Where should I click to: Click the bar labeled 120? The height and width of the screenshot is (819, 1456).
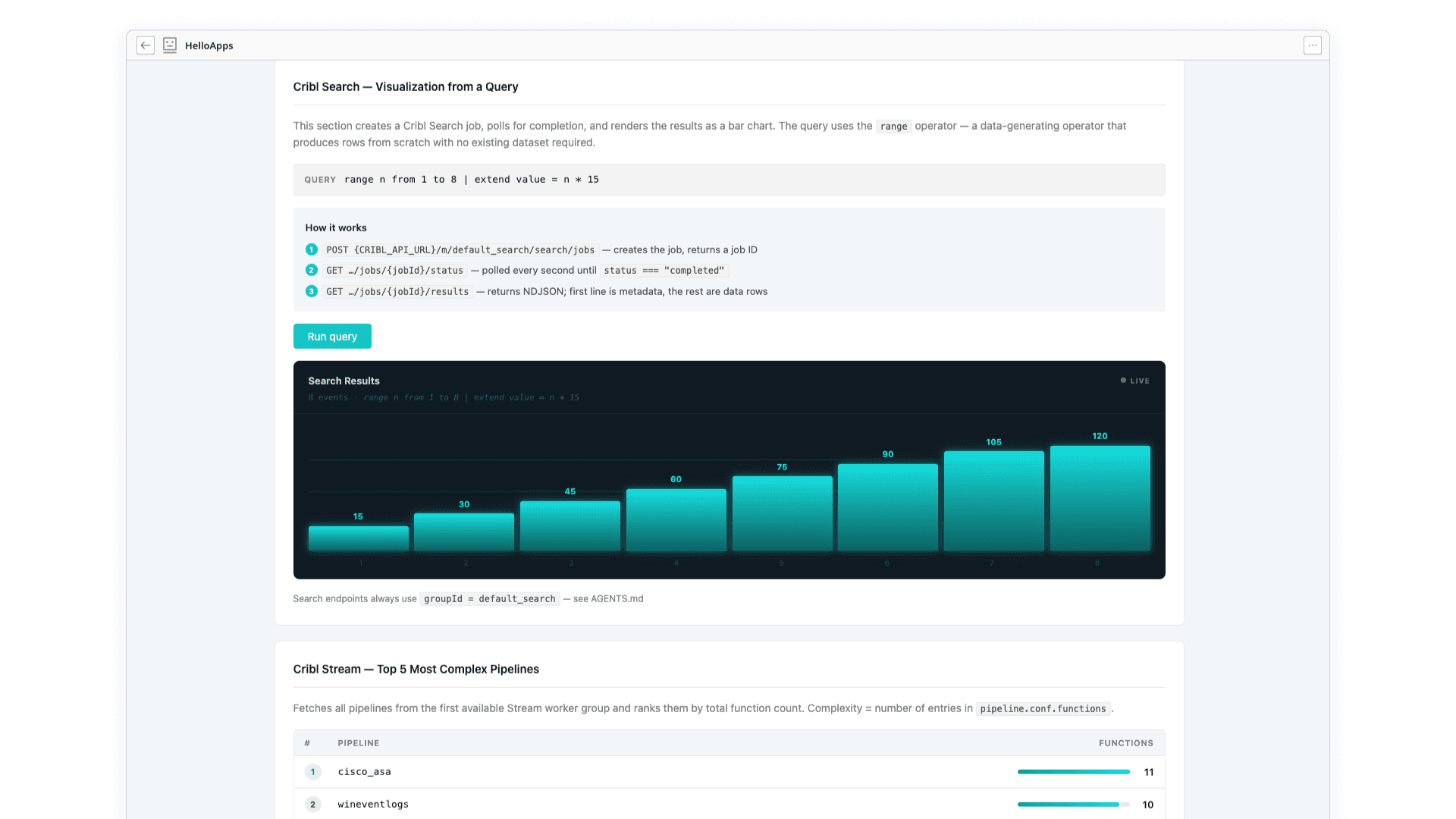(x=1100, y=498)
